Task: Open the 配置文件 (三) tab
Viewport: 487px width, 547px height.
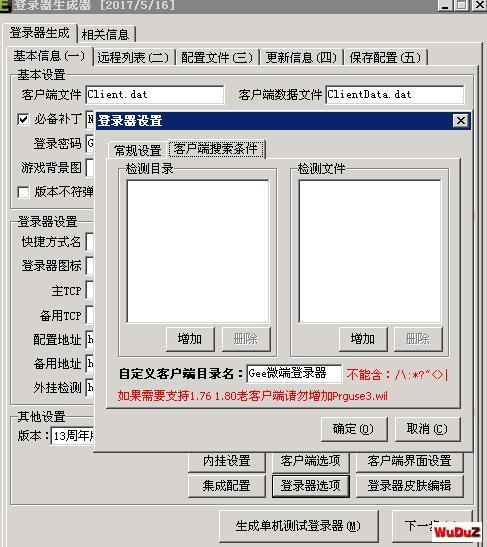Action: (217, 57)
